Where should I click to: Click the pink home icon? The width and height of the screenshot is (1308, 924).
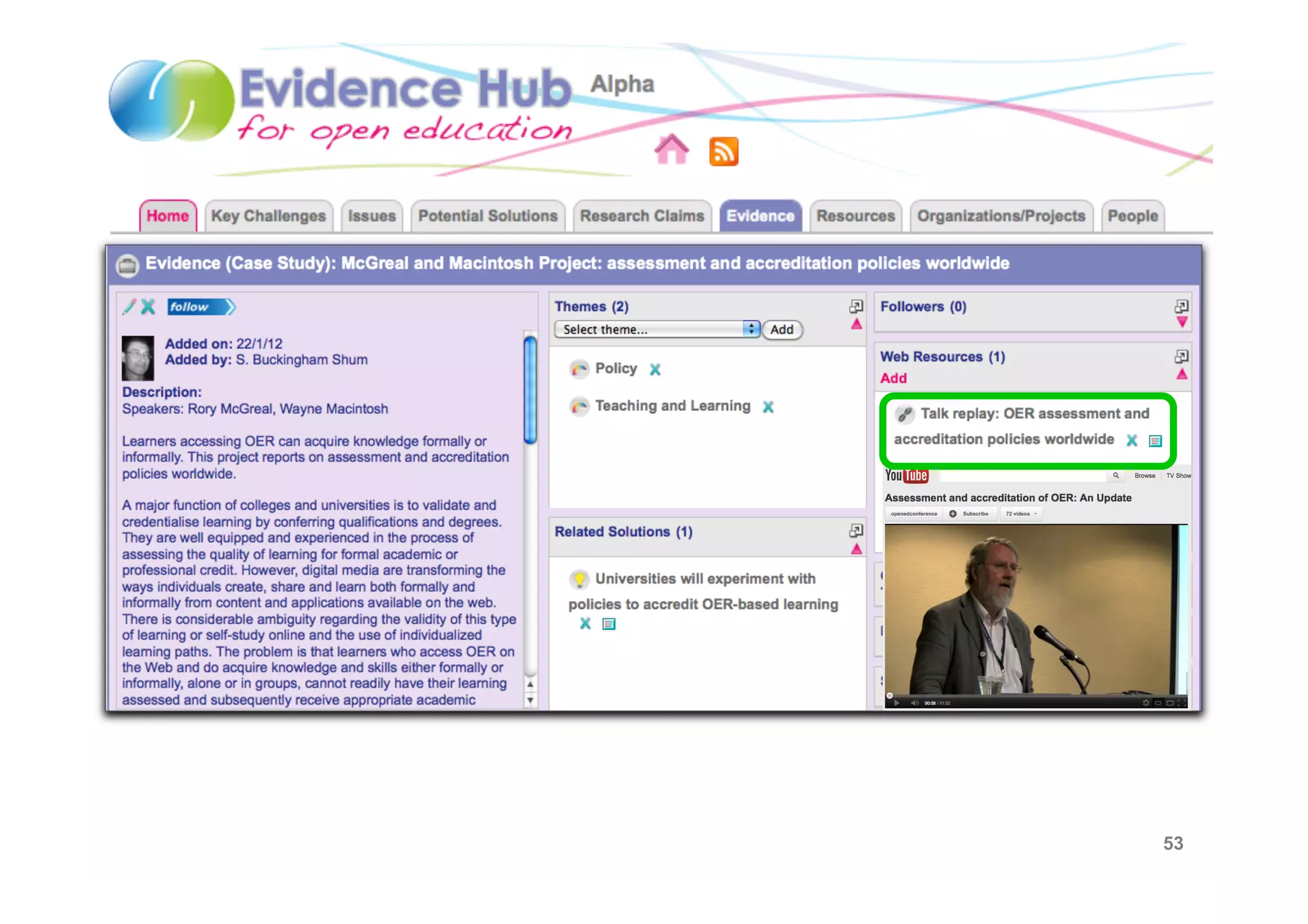click(671, 150)
